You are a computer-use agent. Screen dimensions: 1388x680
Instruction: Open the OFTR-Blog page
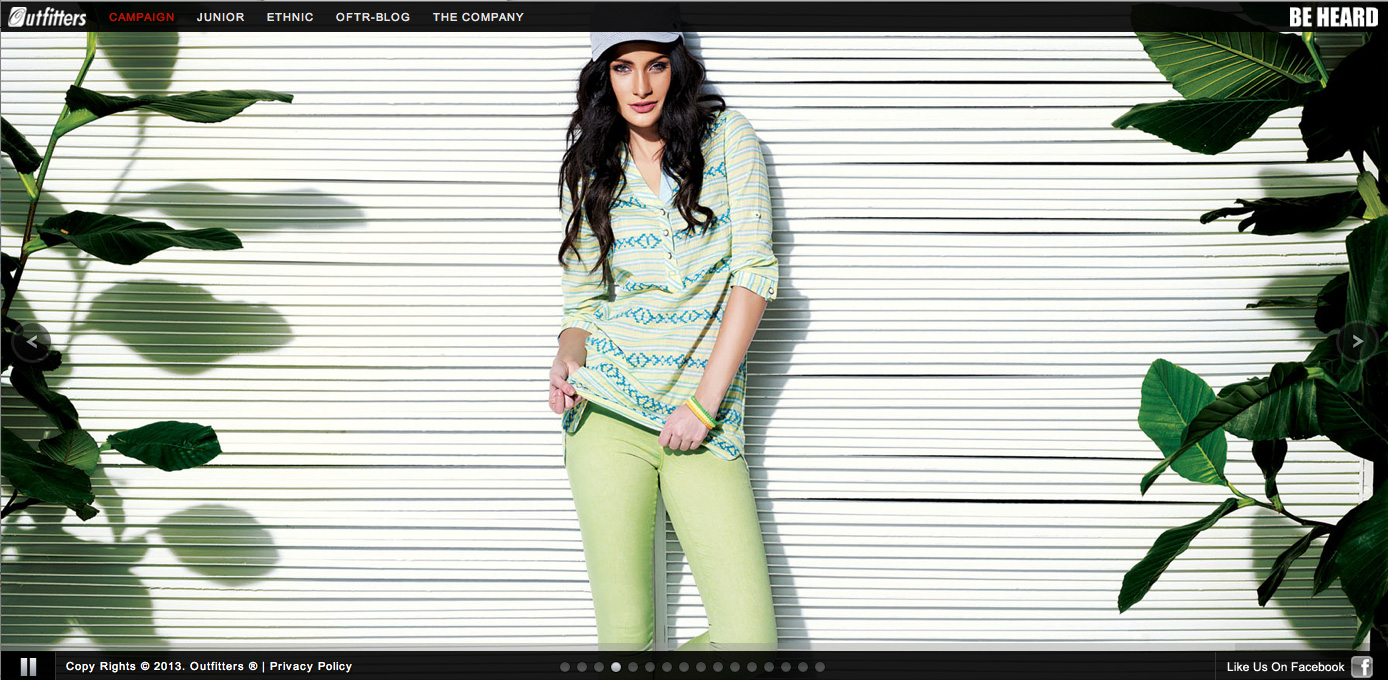tap(373, 17)
